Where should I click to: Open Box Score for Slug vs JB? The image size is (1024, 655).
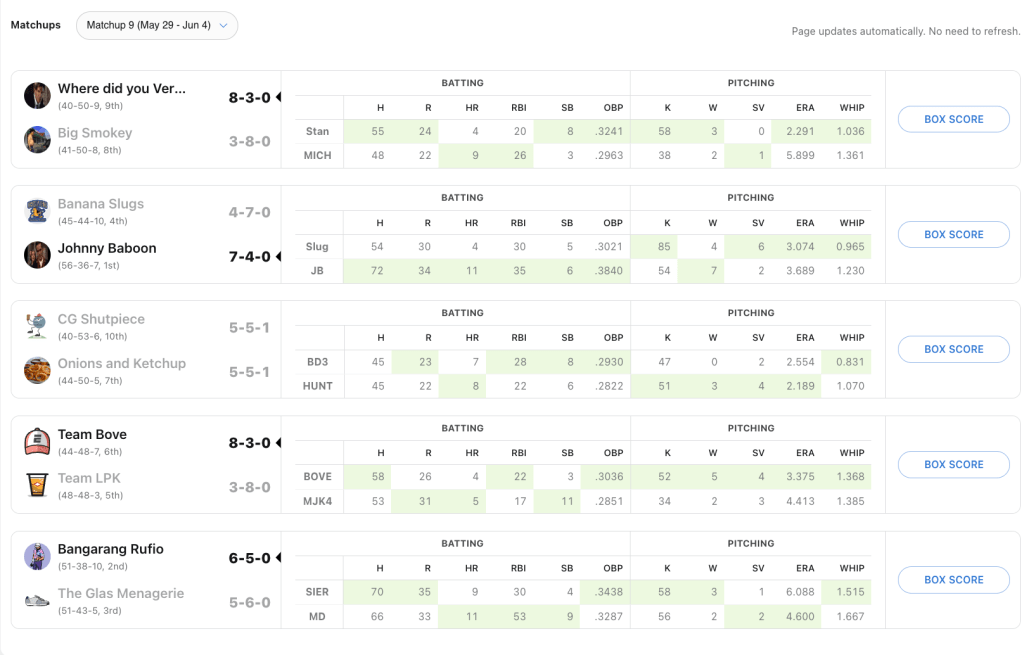[x=953, y=234]
